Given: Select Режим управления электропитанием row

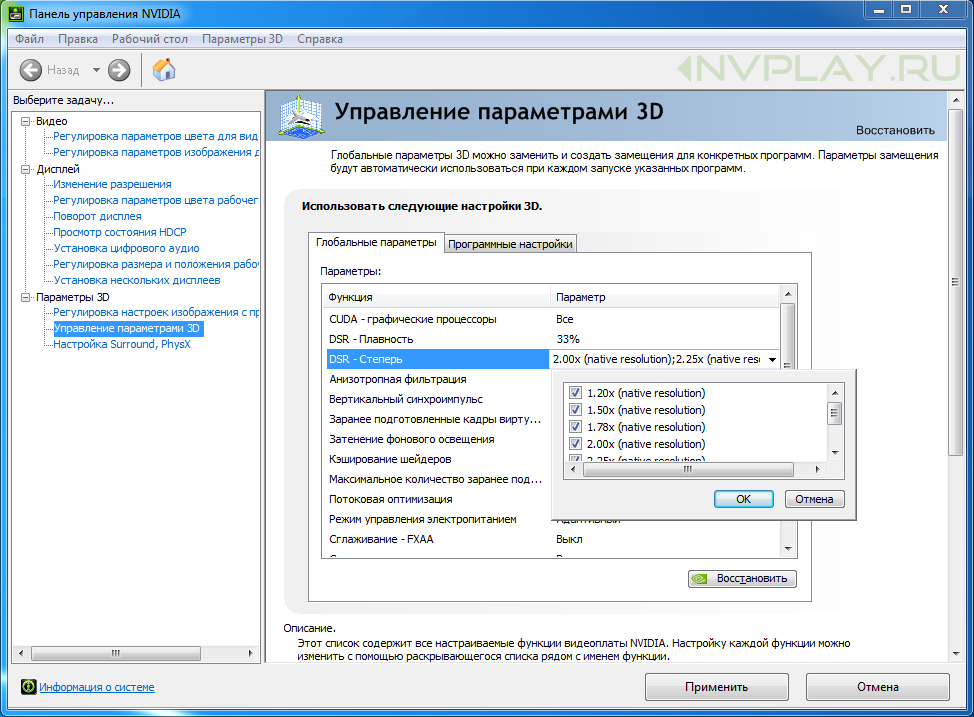Looking at the screenshot, I should [438, 519].
